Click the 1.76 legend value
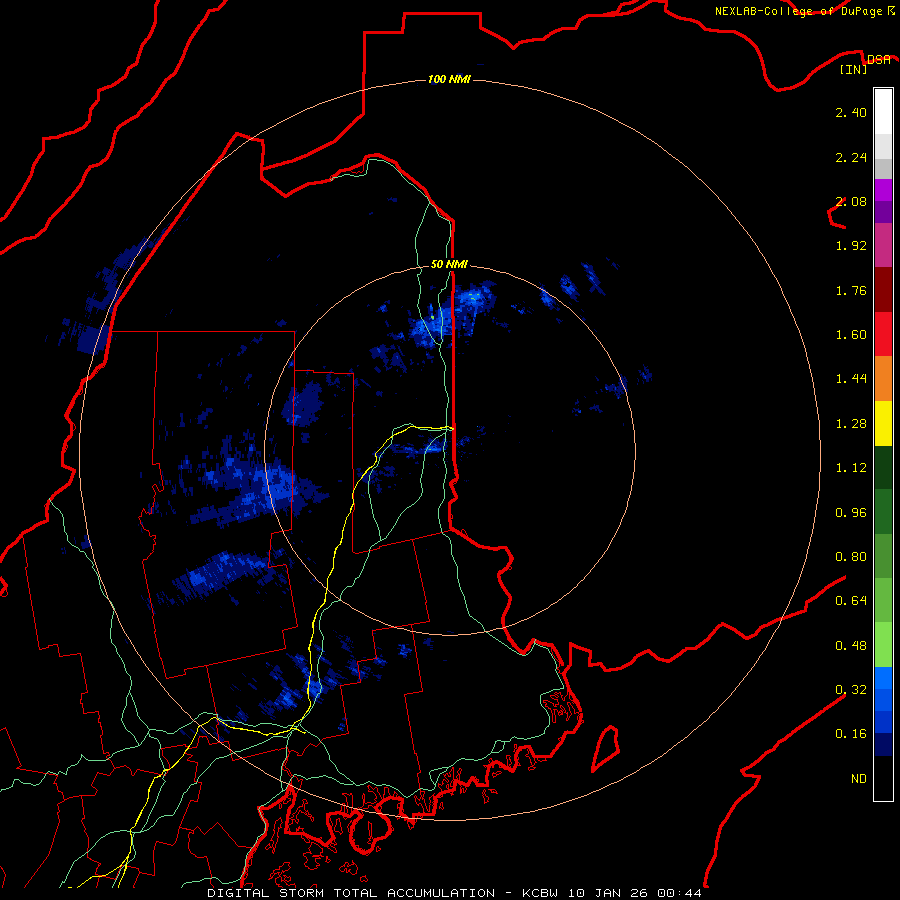 click(x=851, y=290)
